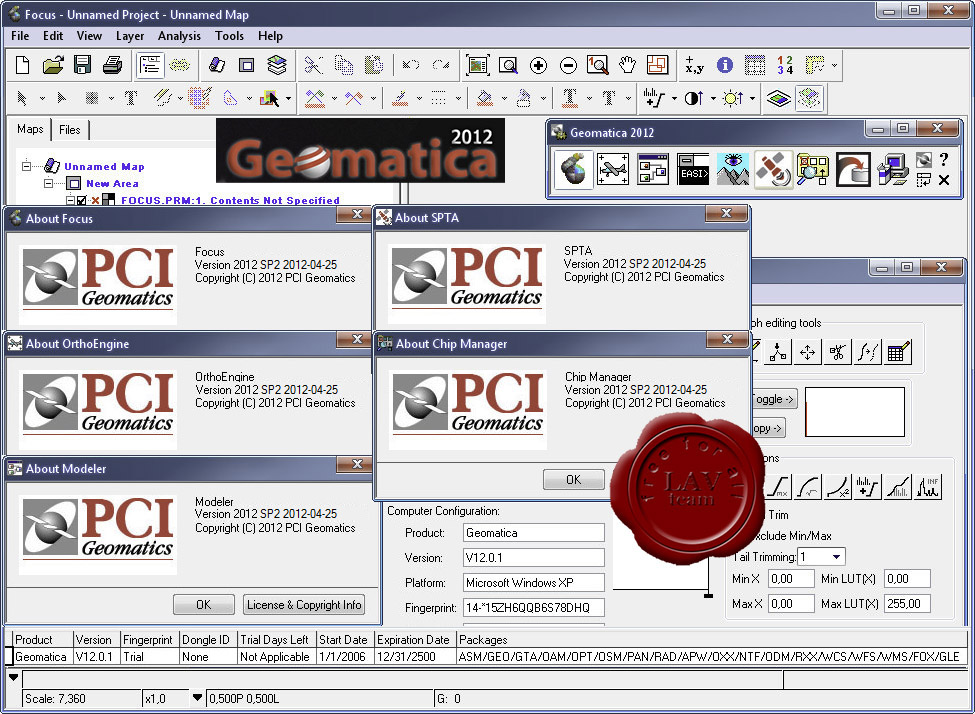This screenshot has height=714, width=975.
Task: Click the INF histogram function icon
Action: click(x=928, y=487)
